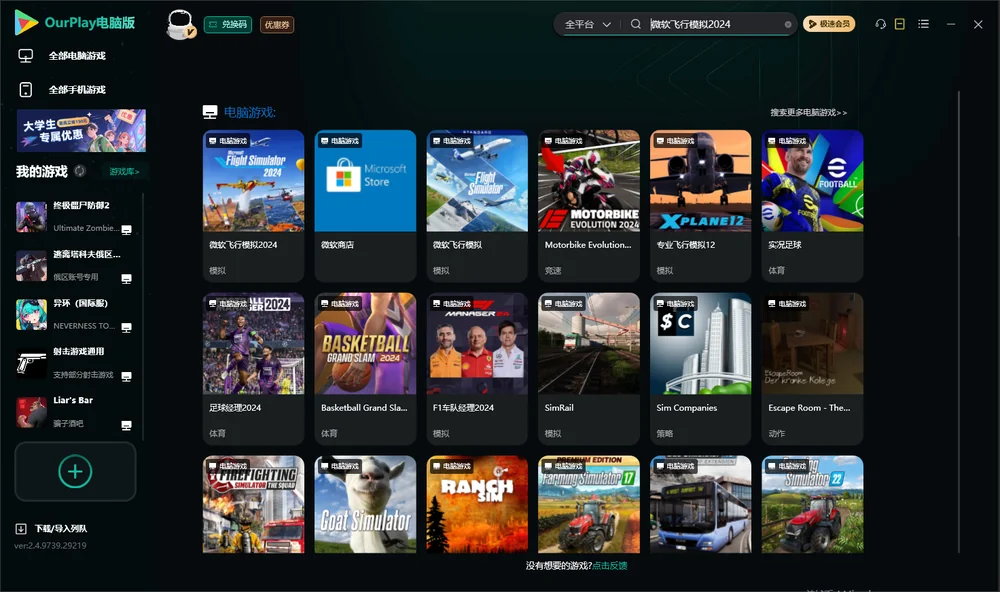Click 搜索更多电脑游戏>> link
The width and height of the screenshot is (1000, 592).
808,112
